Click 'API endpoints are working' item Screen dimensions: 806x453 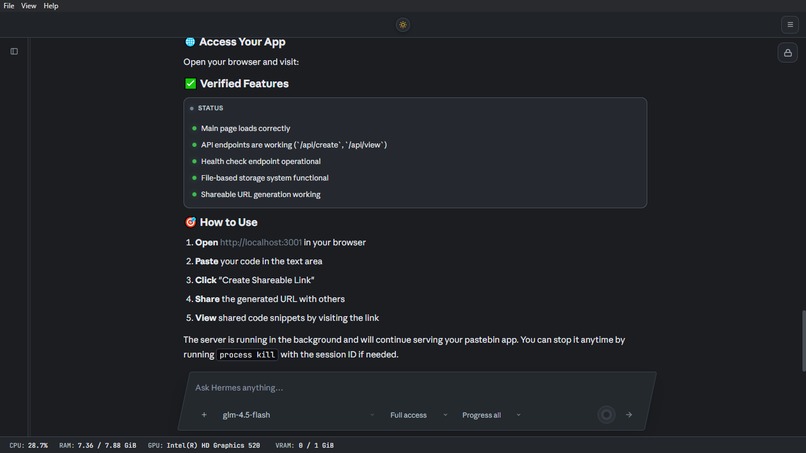pyautogui.click(x=294, y=144)
